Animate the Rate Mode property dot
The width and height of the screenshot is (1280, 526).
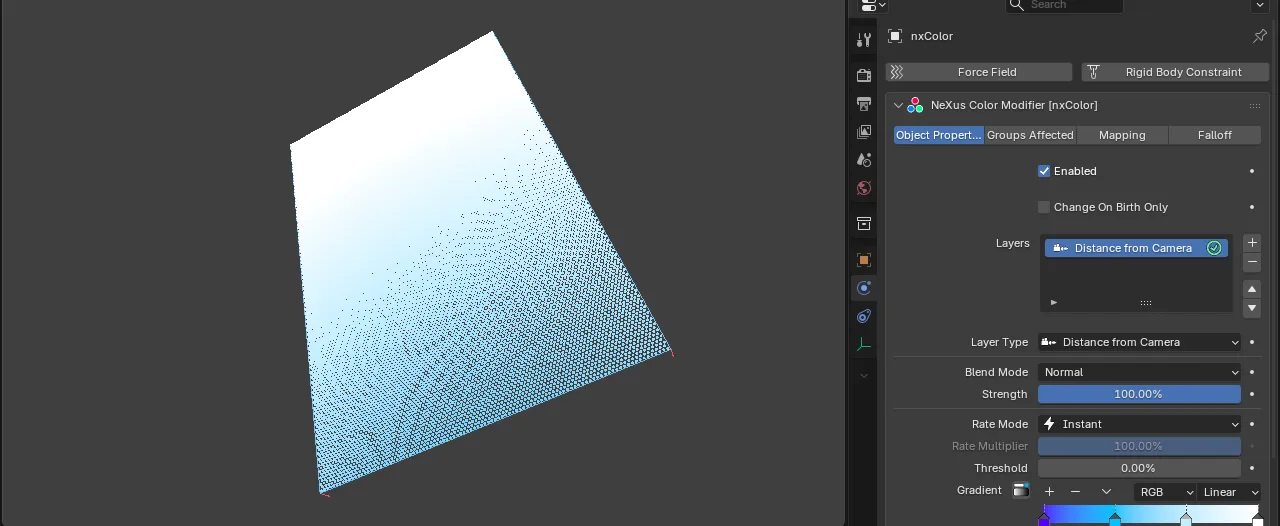[x=1252, y=424]
